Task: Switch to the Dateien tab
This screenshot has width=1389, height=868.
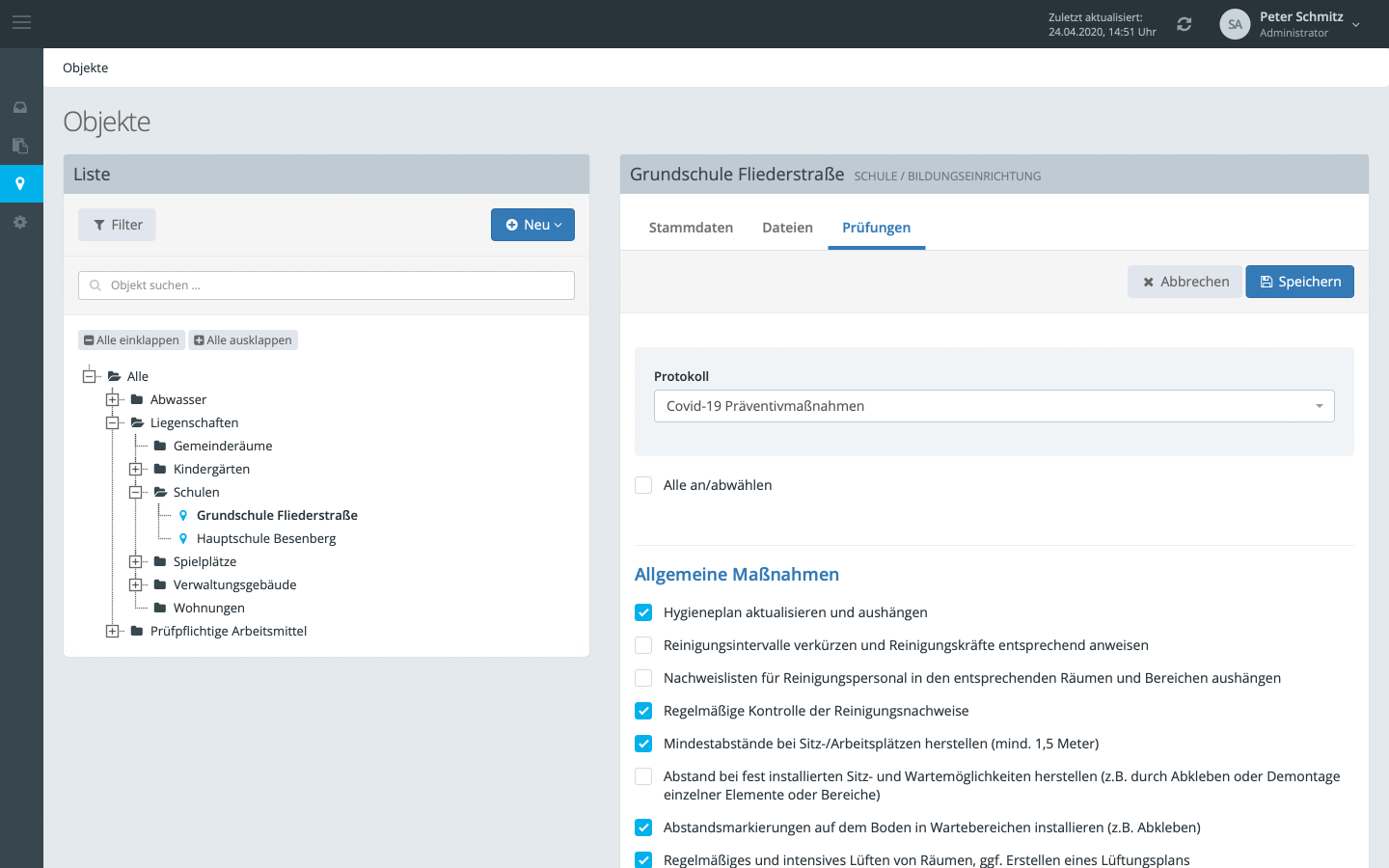Action: click(x=787, y=228)
